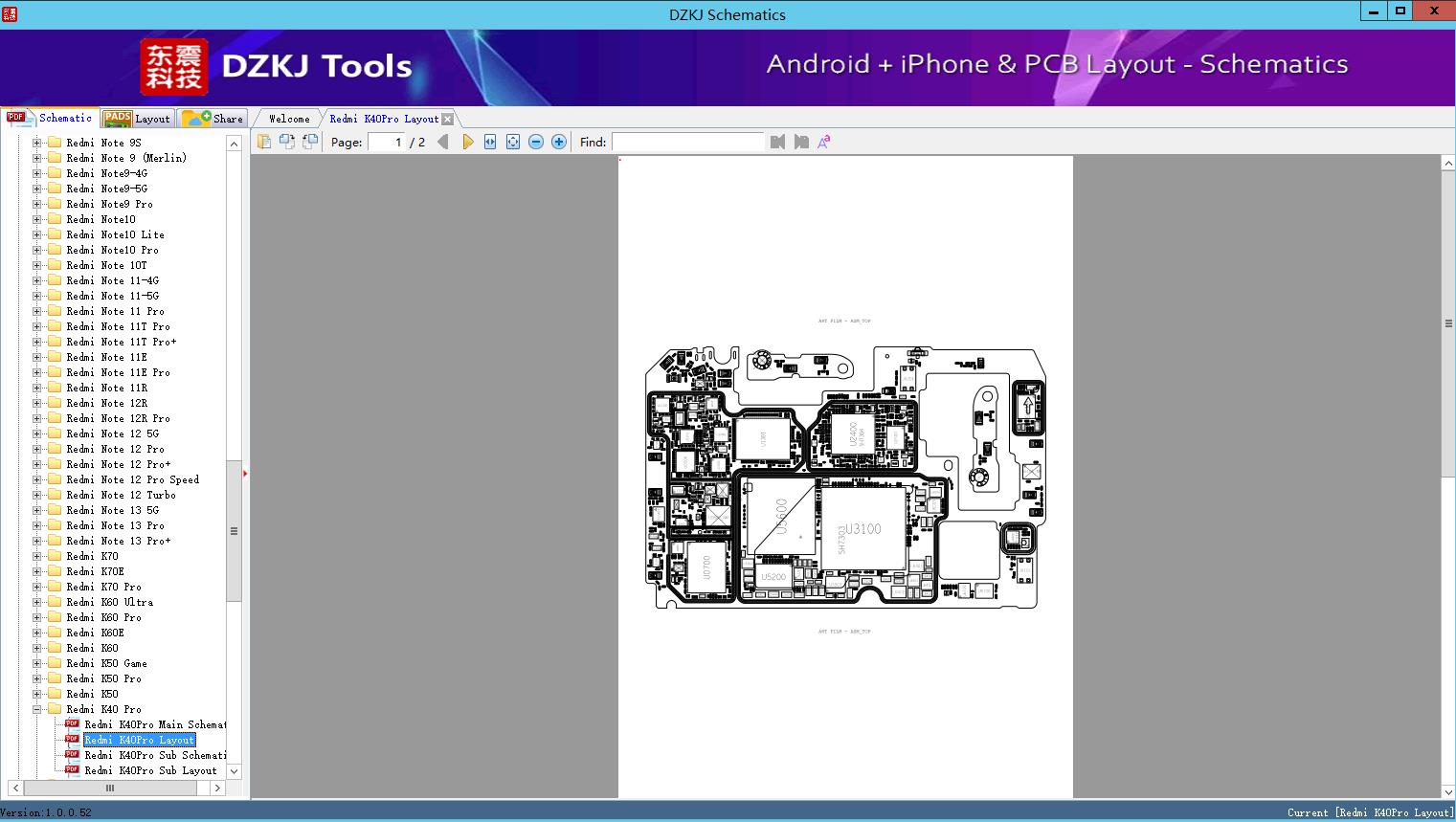Click the rotate clockwise icon in viewer toolbar

pos(309,142)
